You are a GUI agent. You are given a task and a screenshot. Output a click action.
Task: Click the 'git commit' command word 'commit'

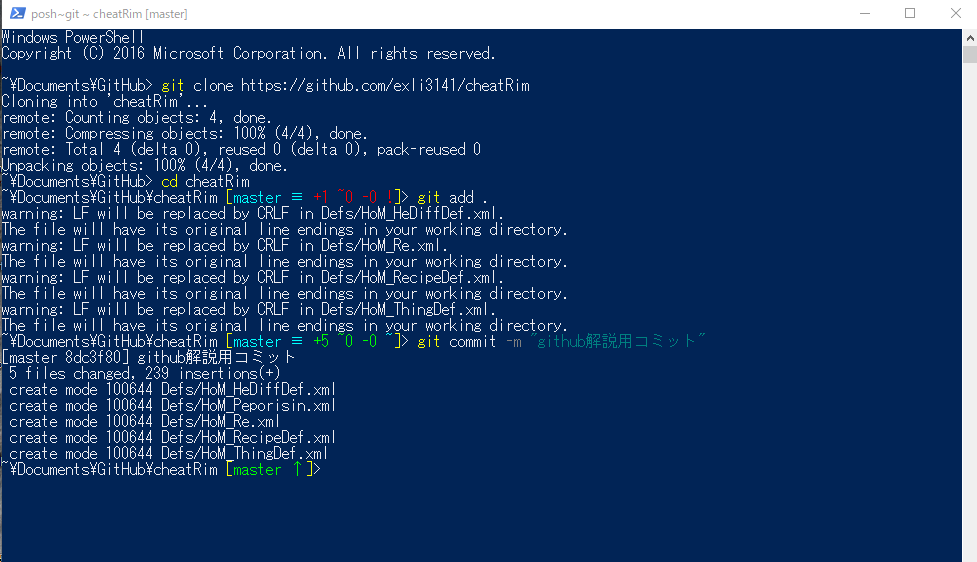[472, 341]
